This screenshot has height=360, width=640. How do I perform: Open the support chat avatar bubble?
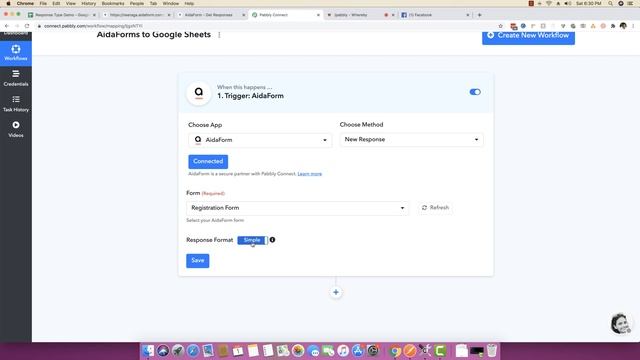620,324
